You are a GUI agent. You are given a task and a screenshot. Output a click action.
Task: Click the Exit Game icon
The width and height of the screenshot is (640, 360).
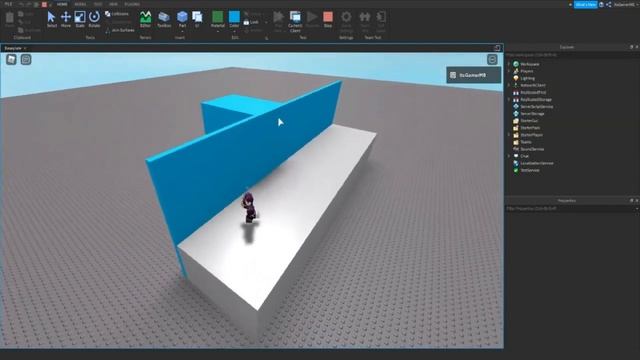coord(381,17)
